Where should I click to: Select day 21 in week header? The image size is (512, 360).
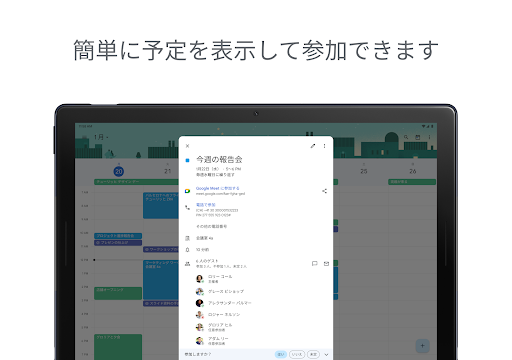(167, 171)
